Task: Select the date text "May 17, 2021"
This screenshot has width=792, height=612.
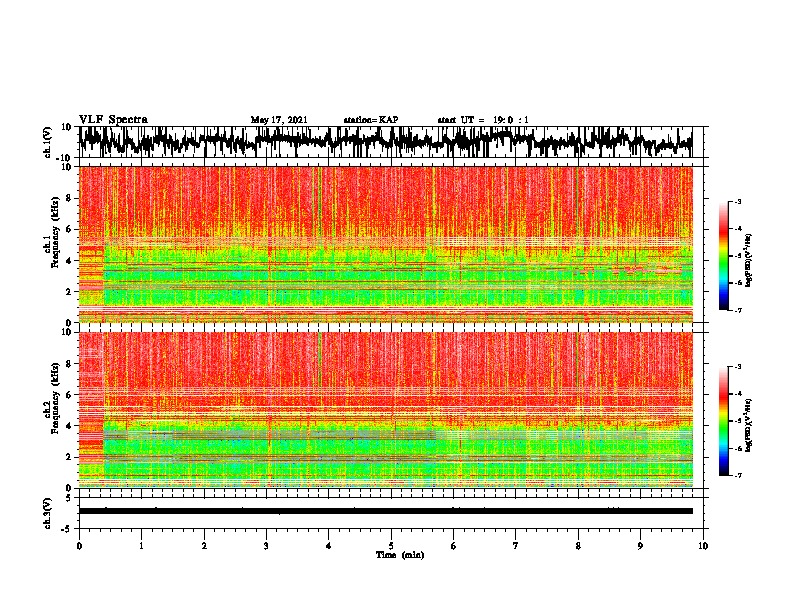Action: (279, 120)
